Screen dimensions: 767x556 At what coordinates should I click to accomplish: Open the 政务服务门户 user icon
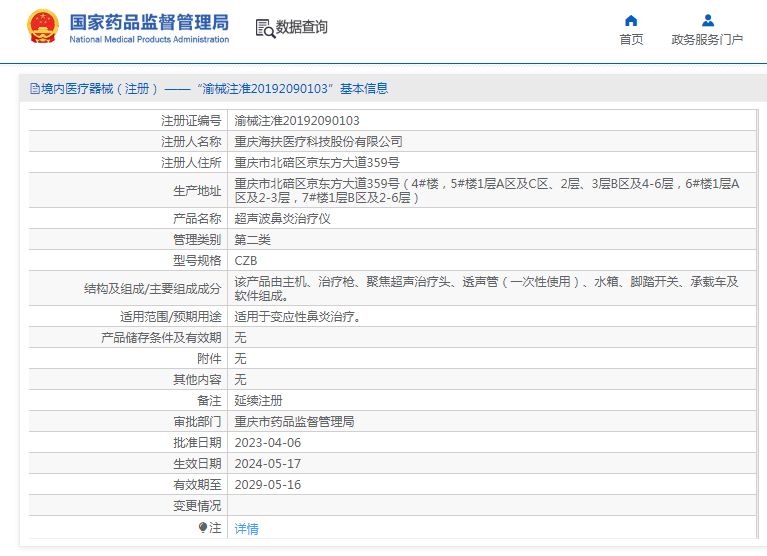pos(707,21)
